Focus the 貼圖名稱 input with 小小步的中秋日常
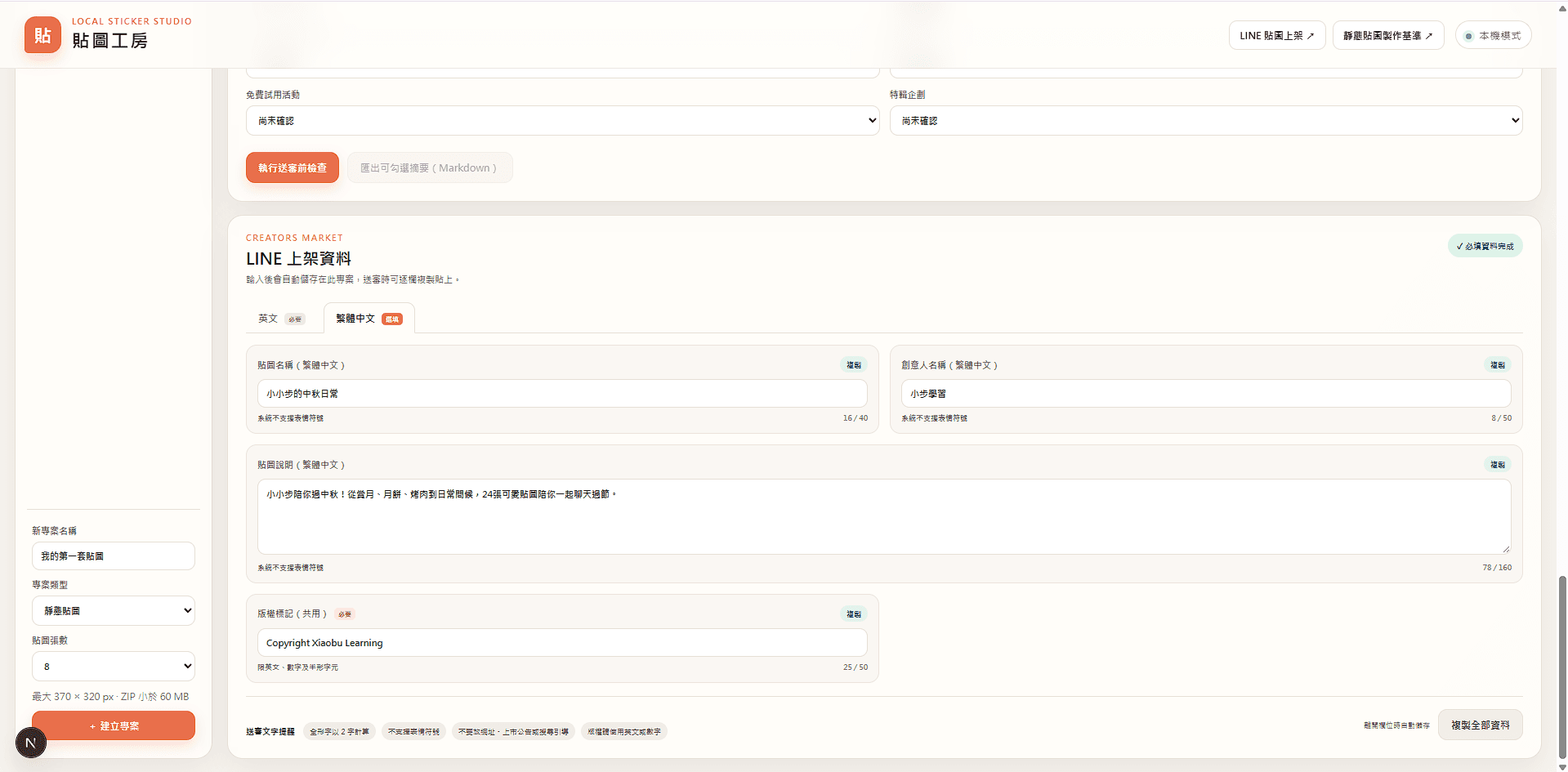 [562, 394]
